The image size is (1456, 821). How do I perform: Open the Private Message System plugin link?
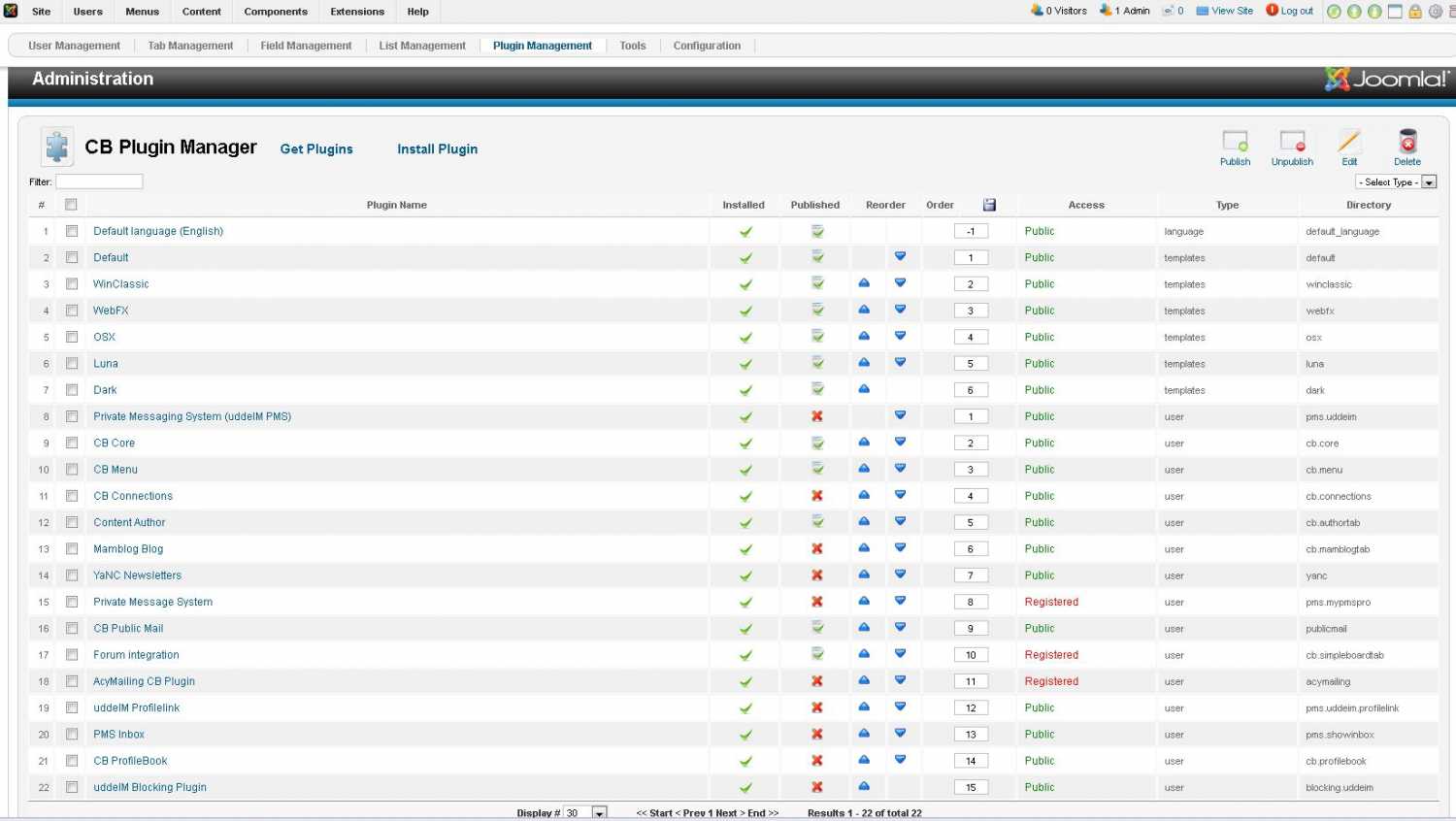(x=152, y=602)
